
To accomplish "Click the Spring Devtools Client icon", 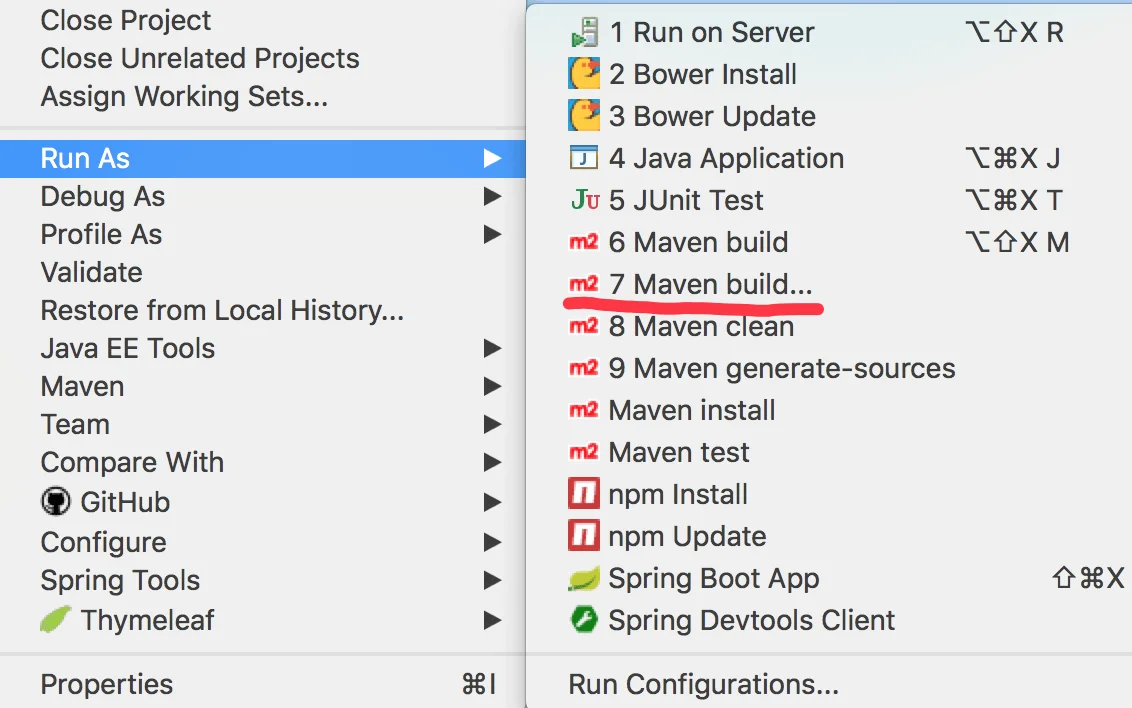I will 584,619.
